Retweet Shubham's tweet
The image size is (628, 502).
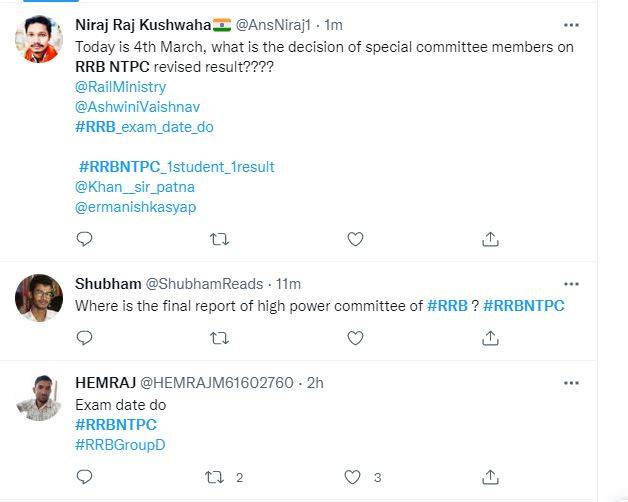pos(220,339)
